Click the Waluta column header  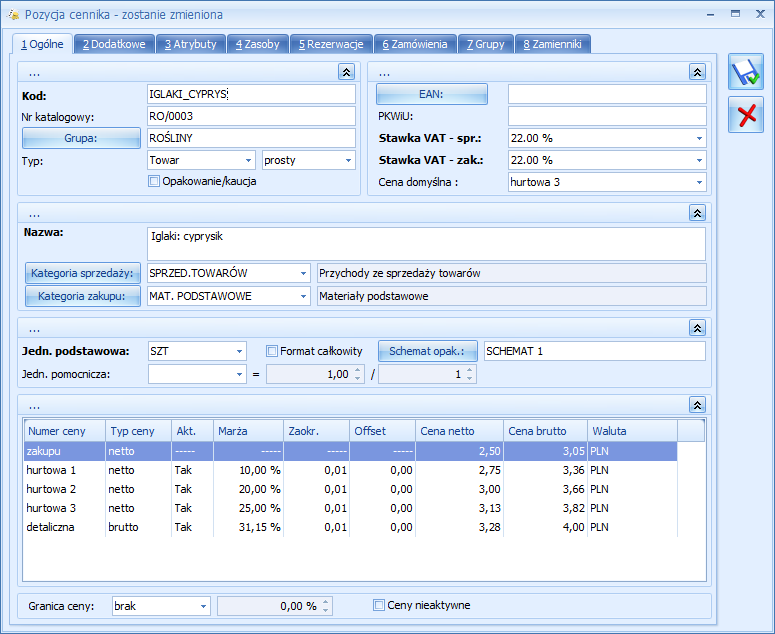632,431
